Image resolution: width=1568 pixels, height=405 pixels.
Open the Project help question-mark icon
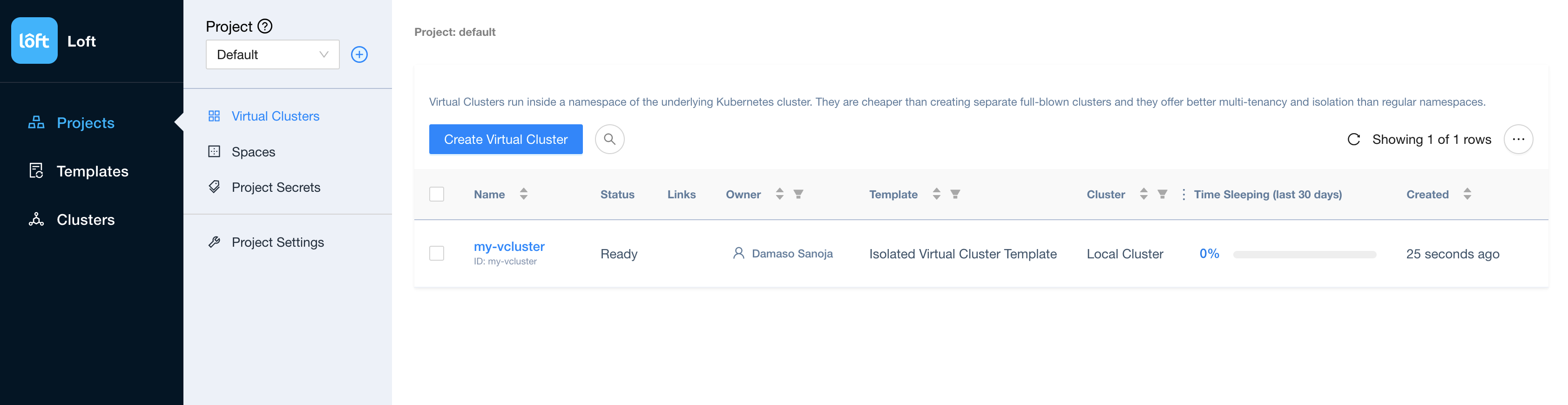coord(265,26)
